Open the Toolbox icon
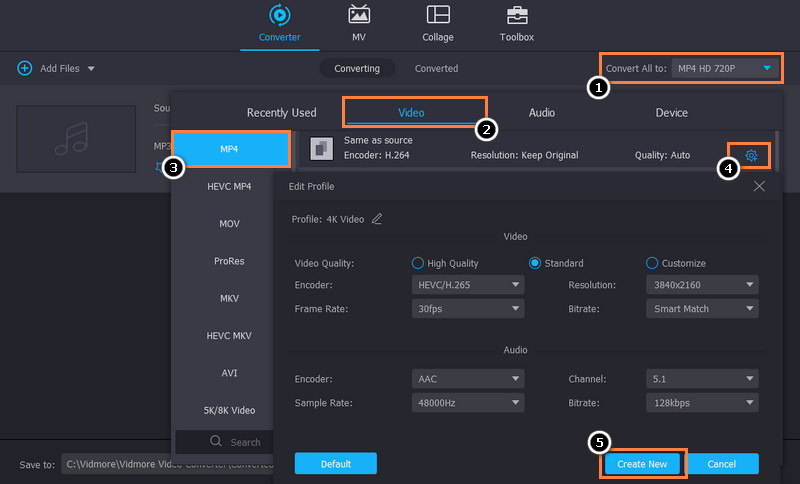This screenshot has height=484, width=800. coord(517,16)
